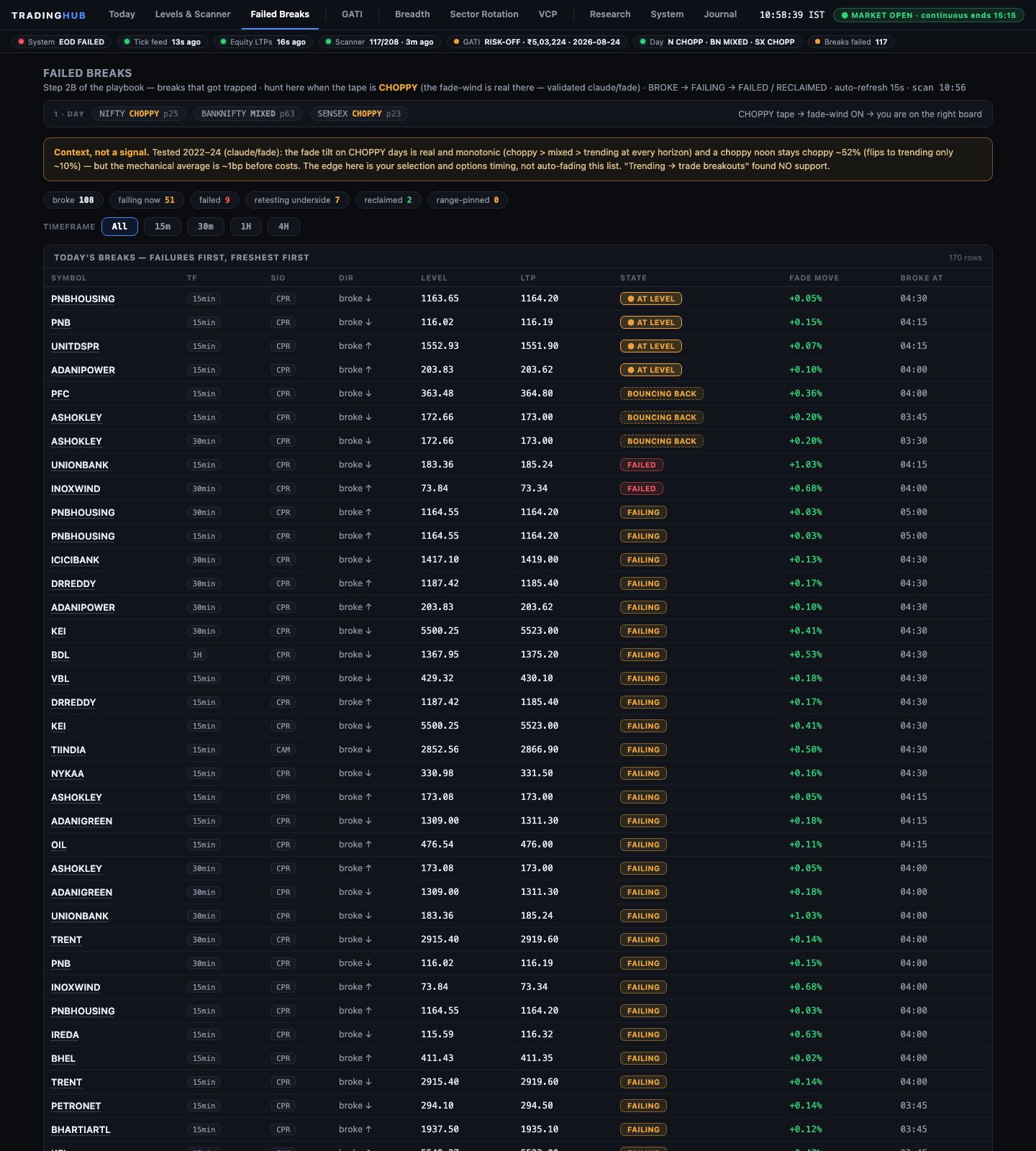Filter by broke 108 chip
This screenshot has width=1036, height=1151.
(73, 200)
